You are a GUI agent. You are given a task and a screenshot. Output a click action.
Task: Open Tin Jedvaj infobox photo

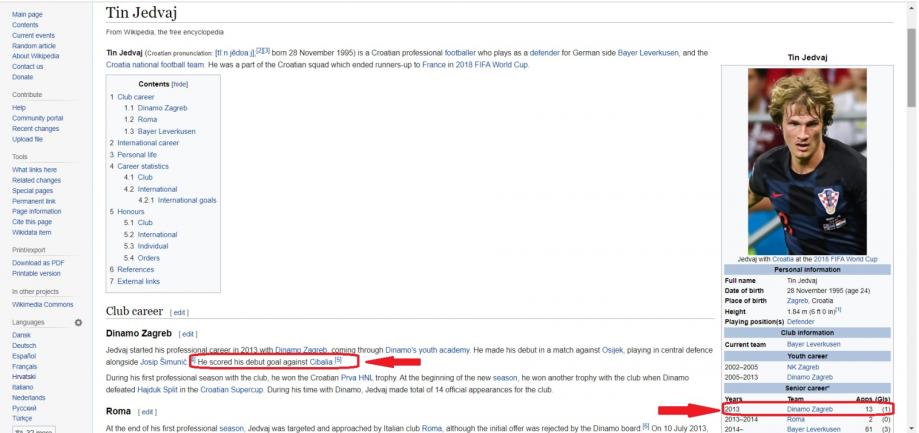pos(807,161)
